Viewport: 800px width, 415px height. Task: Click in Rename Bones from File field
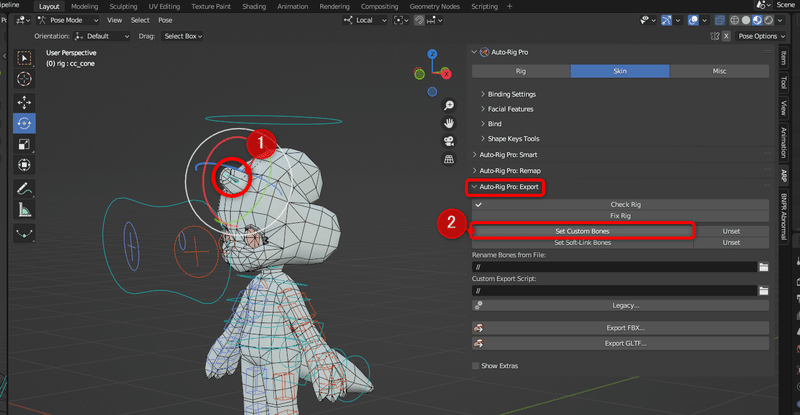pyautogui.click(x=614, y=267)
